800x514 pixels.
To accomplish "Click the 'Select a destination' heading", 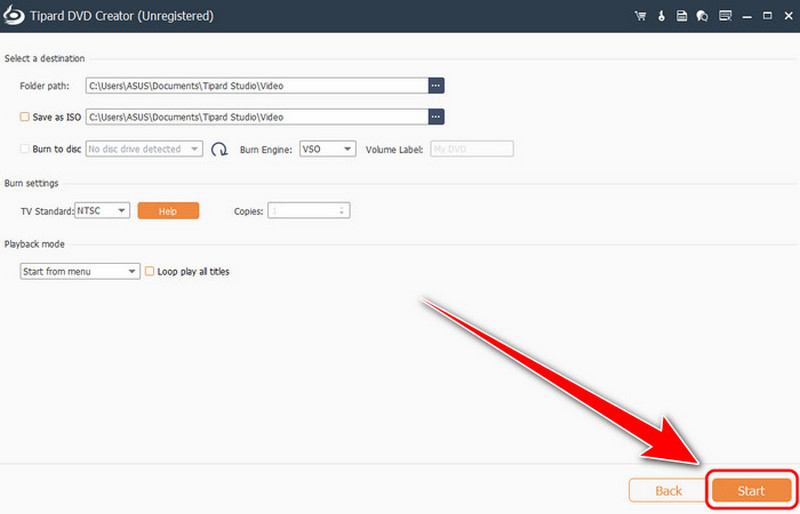I will (x=45, y=58).
